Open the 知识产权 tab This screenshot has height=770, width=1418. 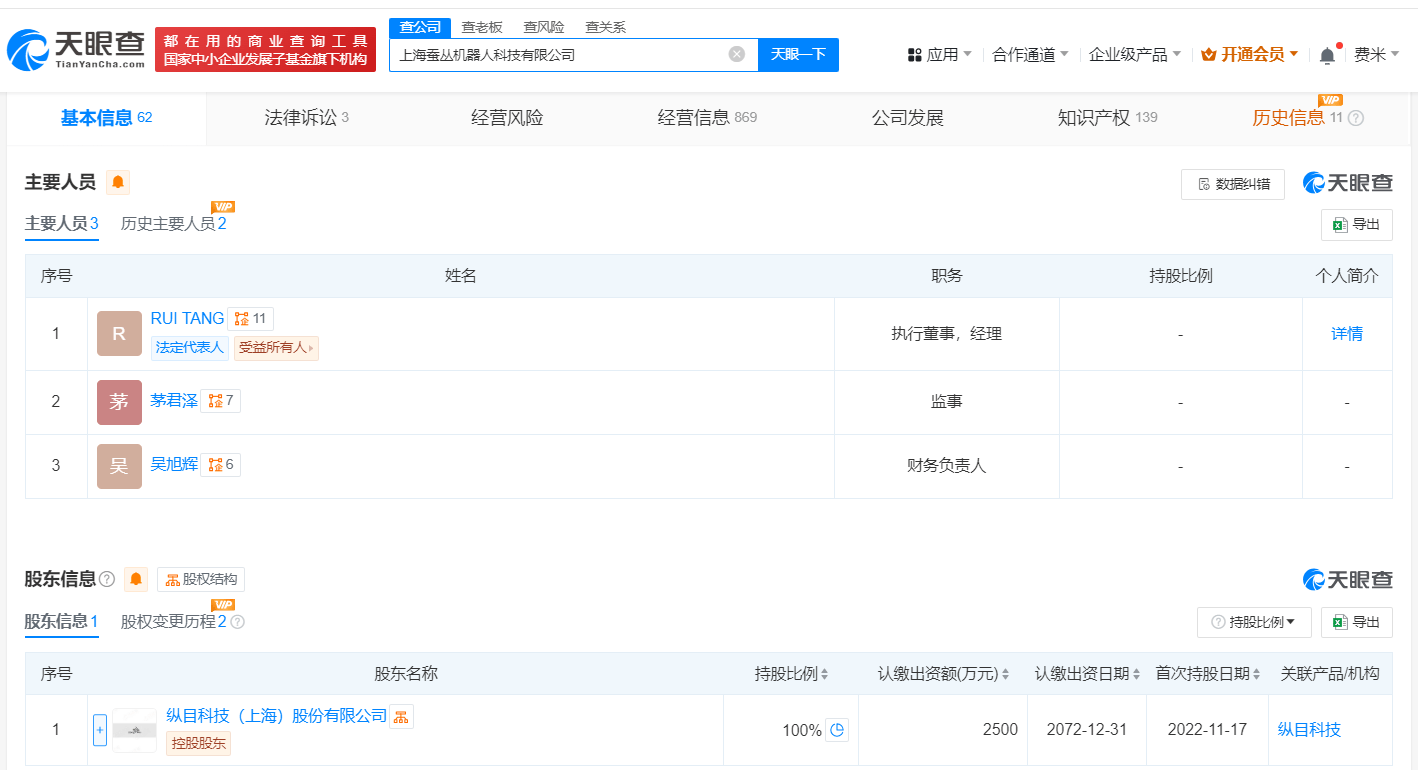point(1108,118)
